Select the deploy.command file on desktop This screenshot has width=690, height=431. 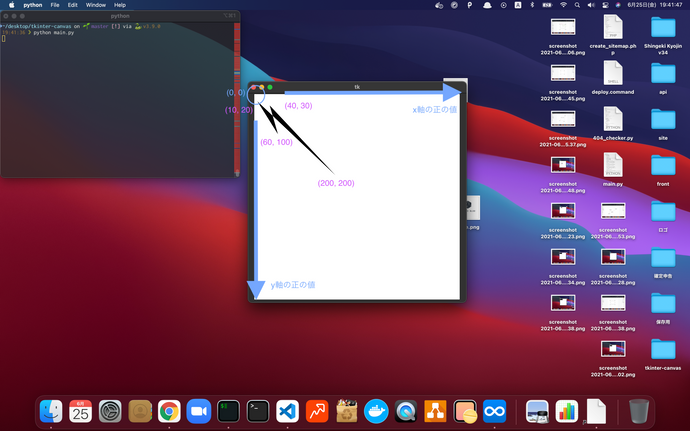point(613,77)
